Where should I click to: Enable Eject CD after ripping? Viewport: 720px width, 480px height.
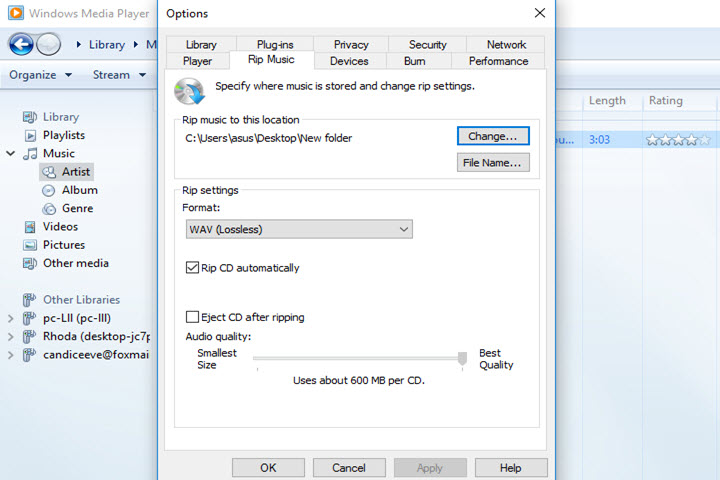pos(192,317)
